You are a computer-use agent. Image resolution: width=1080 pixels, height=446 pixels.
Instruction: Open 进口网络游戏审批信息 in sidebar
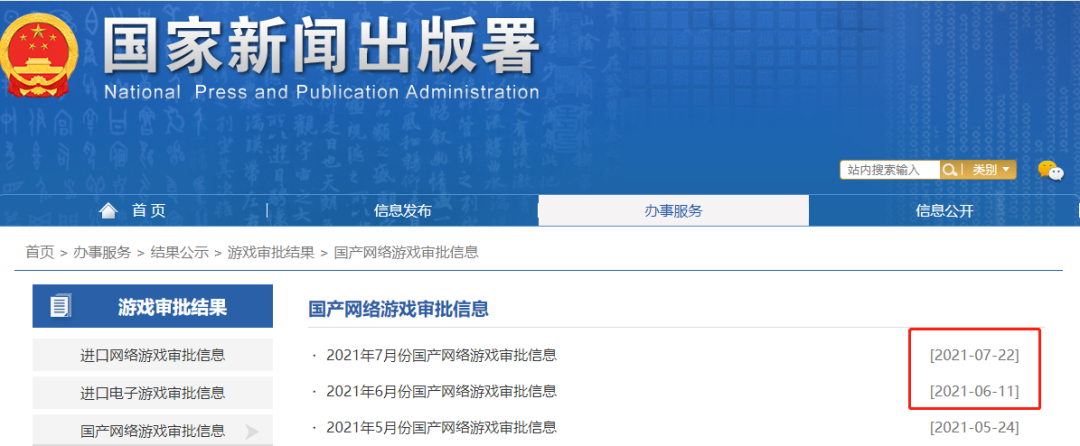pos(152,355)
